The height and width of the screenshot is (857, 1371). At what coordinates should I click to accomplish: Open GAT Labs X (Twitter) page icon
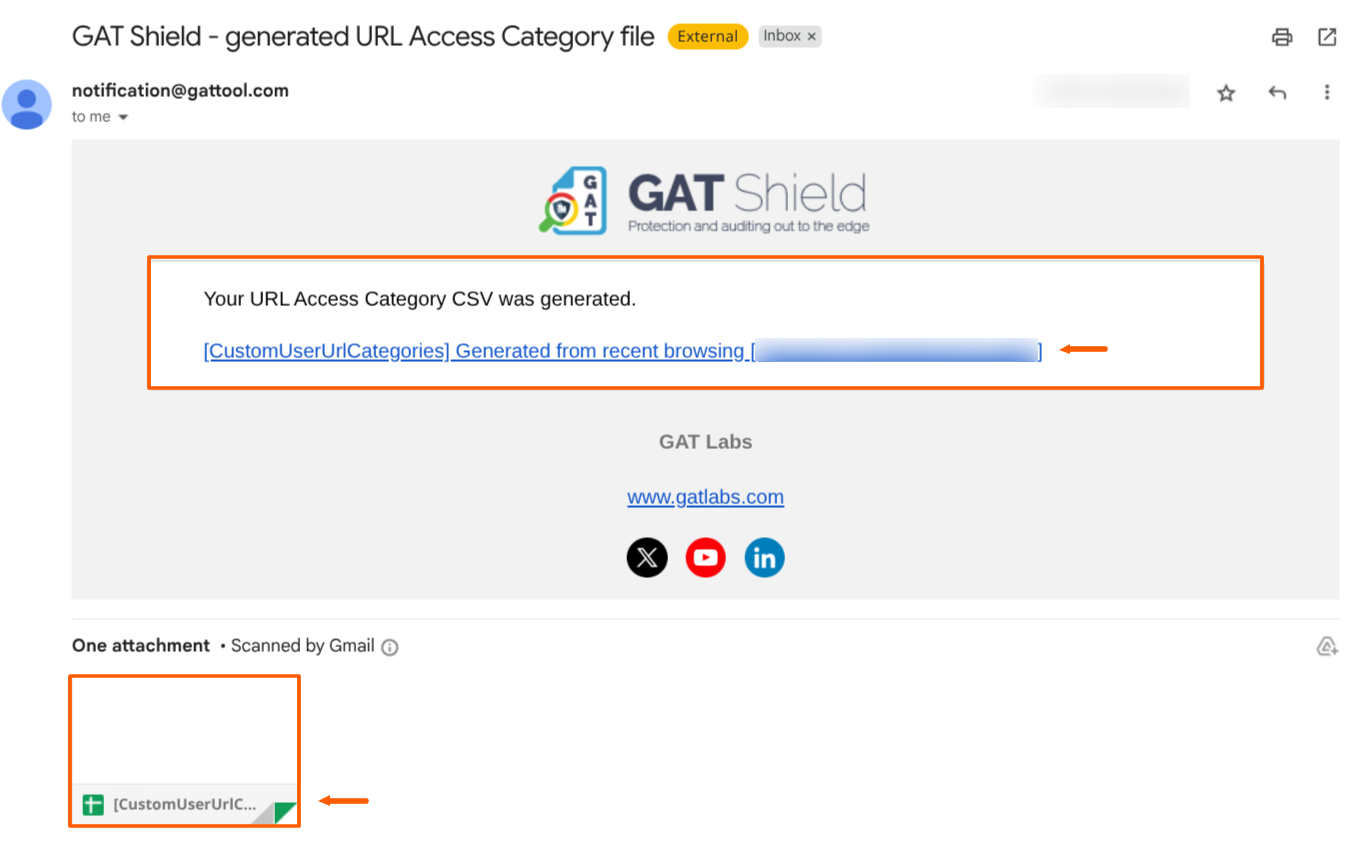point(647,558)
